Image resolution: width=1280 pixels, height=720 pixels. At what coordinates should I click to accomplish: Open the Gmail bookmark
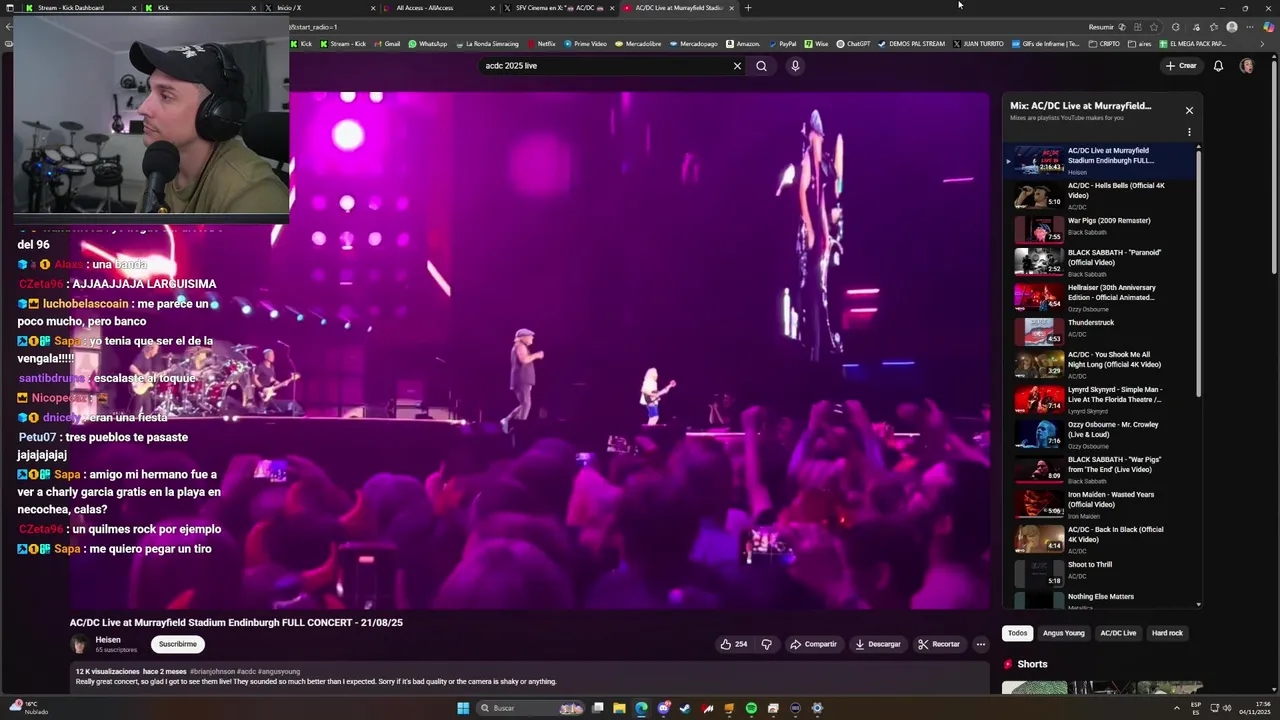point(386,44)
